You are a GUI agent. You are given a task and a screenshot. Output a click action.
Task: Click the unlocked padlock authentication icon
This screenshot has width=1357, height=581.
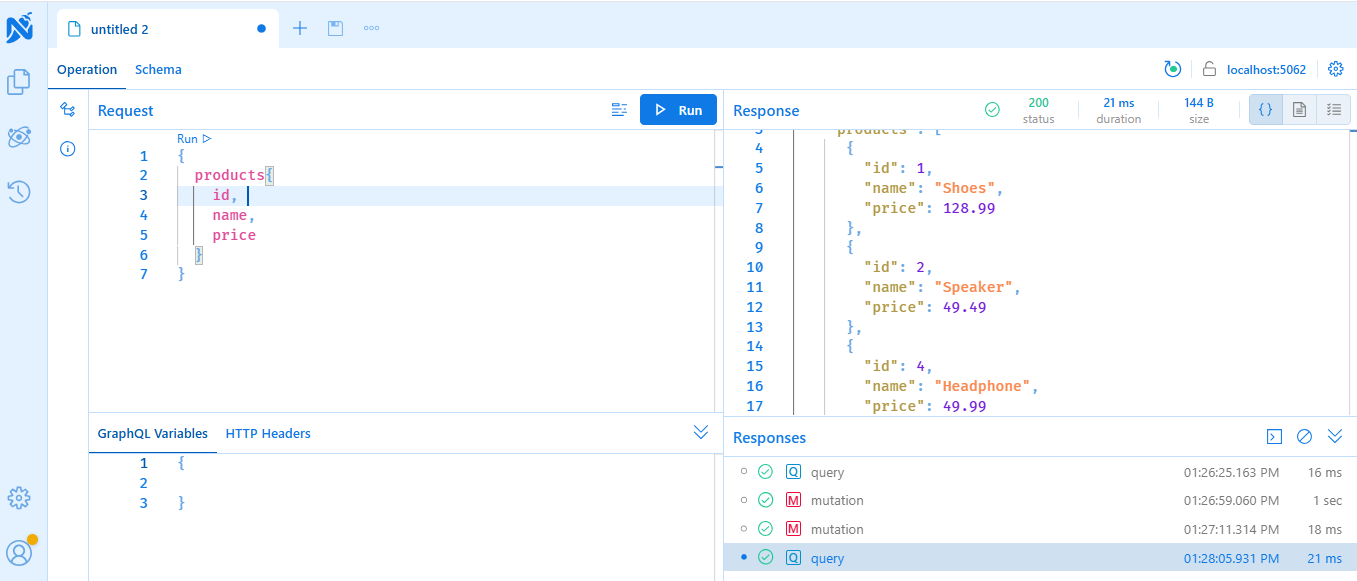1209,69
